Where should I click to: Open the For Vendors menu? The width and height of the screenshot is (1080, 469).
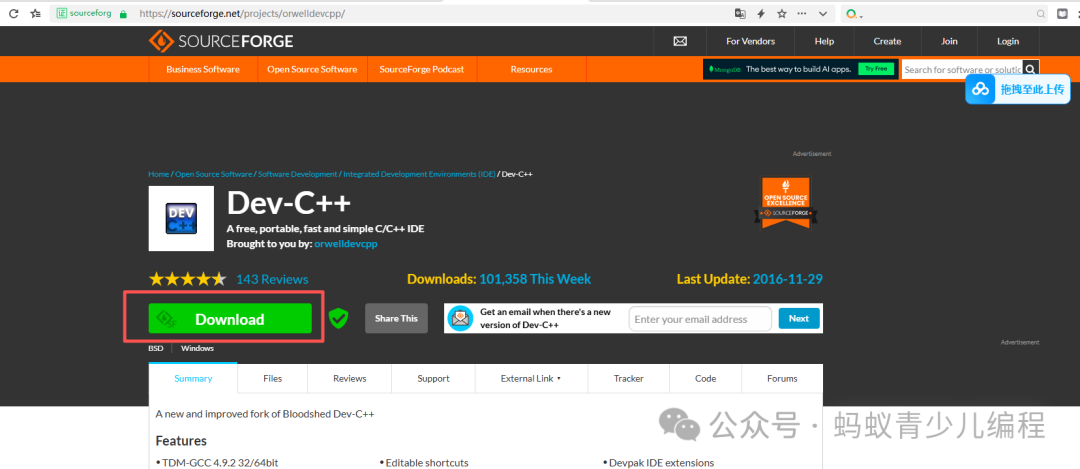click(750, 41)
